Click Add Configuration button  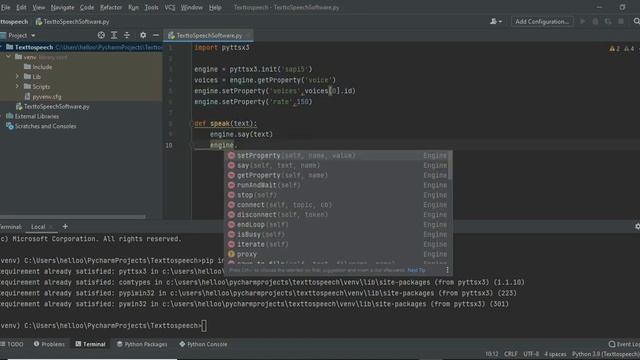click(542, 22)
